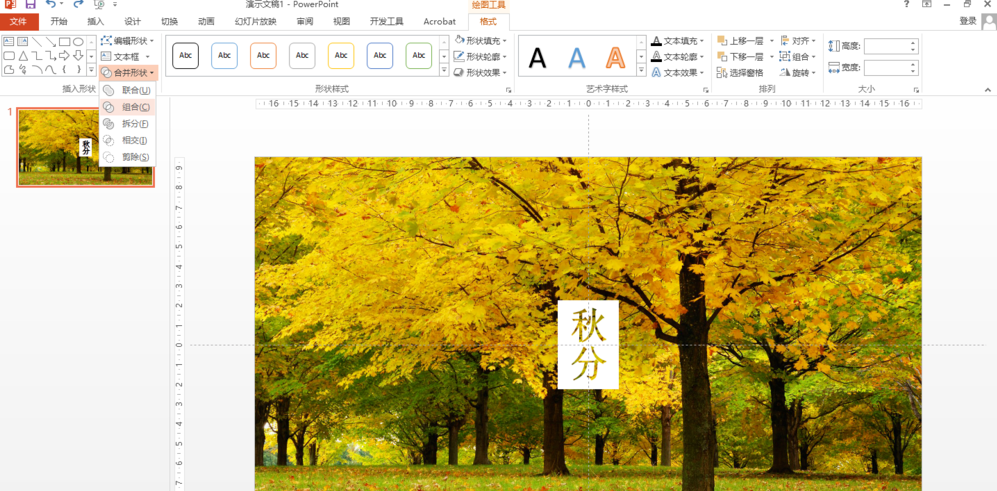Open the 组合 group dropdown in arrange
Image resolution: width=997 pixels, height=491 pixels.
pos(797,57)
